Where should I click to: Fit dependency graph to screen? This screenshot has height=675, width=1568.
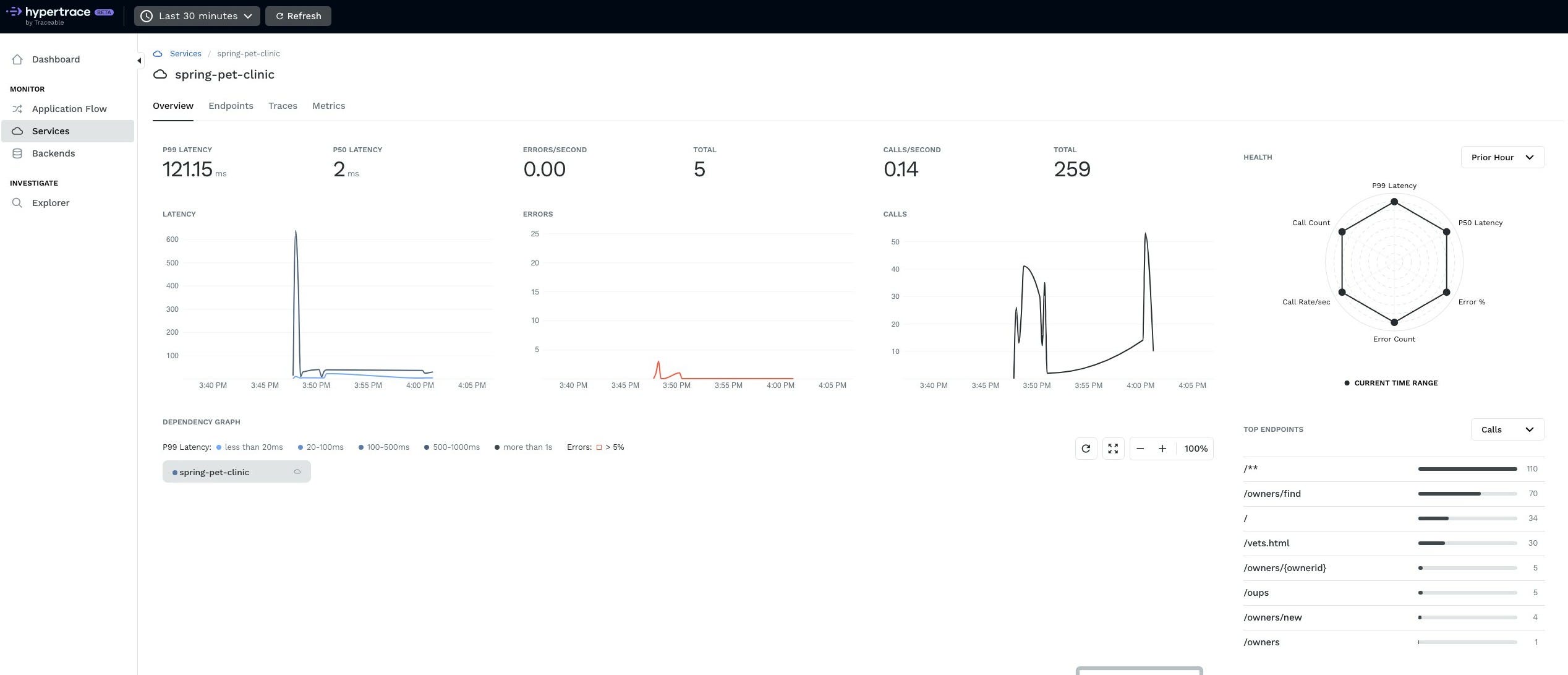(x=1113, y=449)
